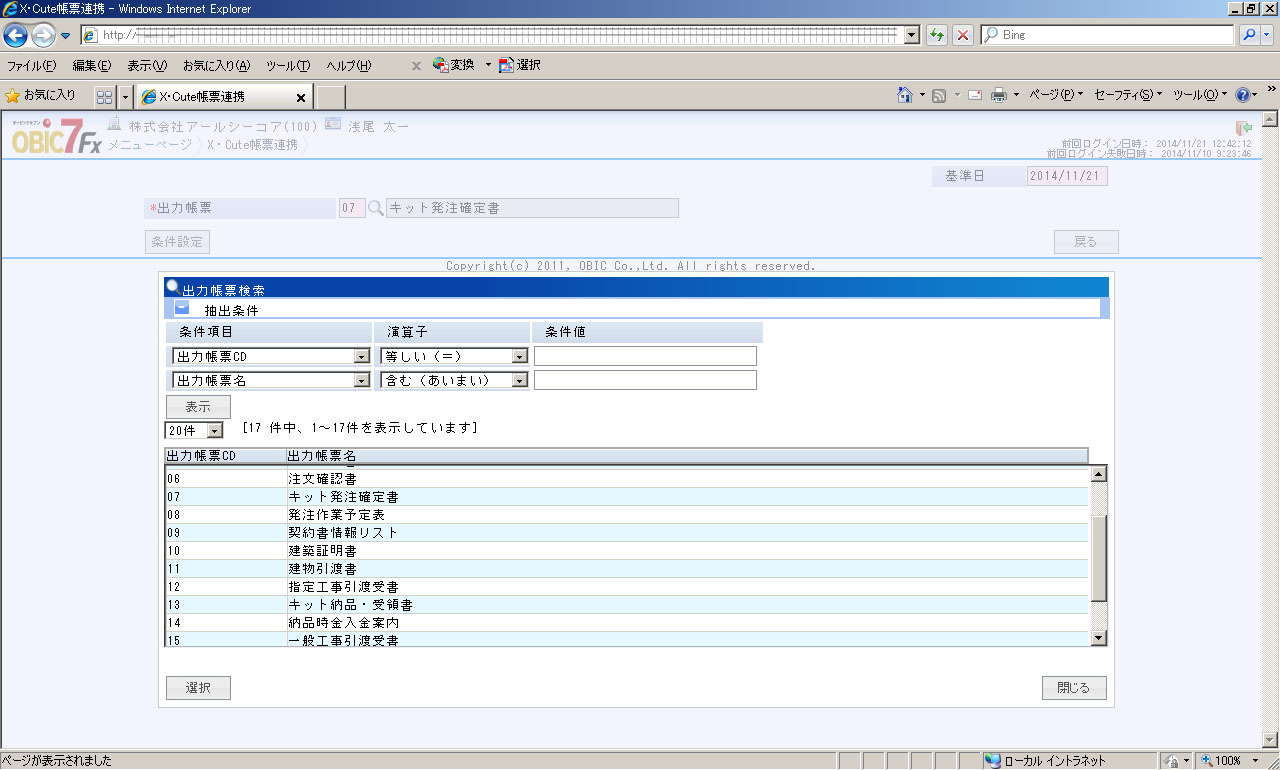Click the list scrollbar up arrow
Image resolution: width=1280 pixels, height=770 pixels.
pos(1099,475)
